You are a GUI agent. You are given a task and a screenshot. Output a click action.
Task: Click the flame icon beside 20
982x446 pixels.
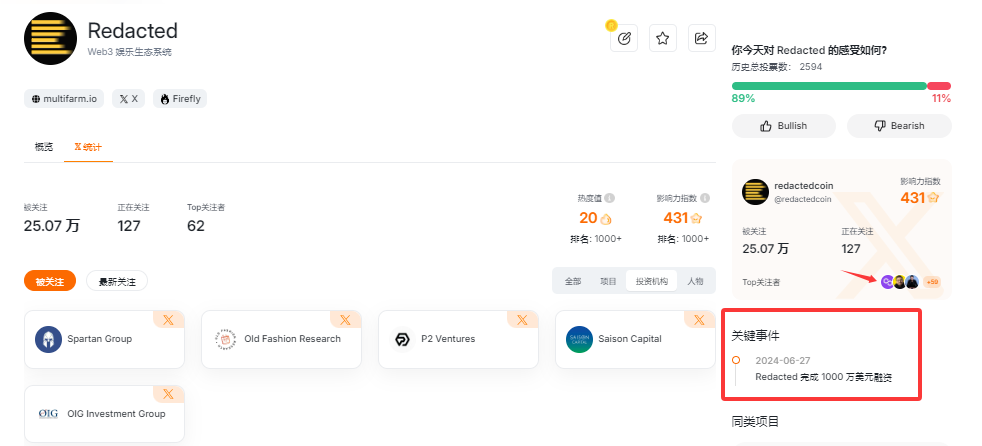(606, 219)
